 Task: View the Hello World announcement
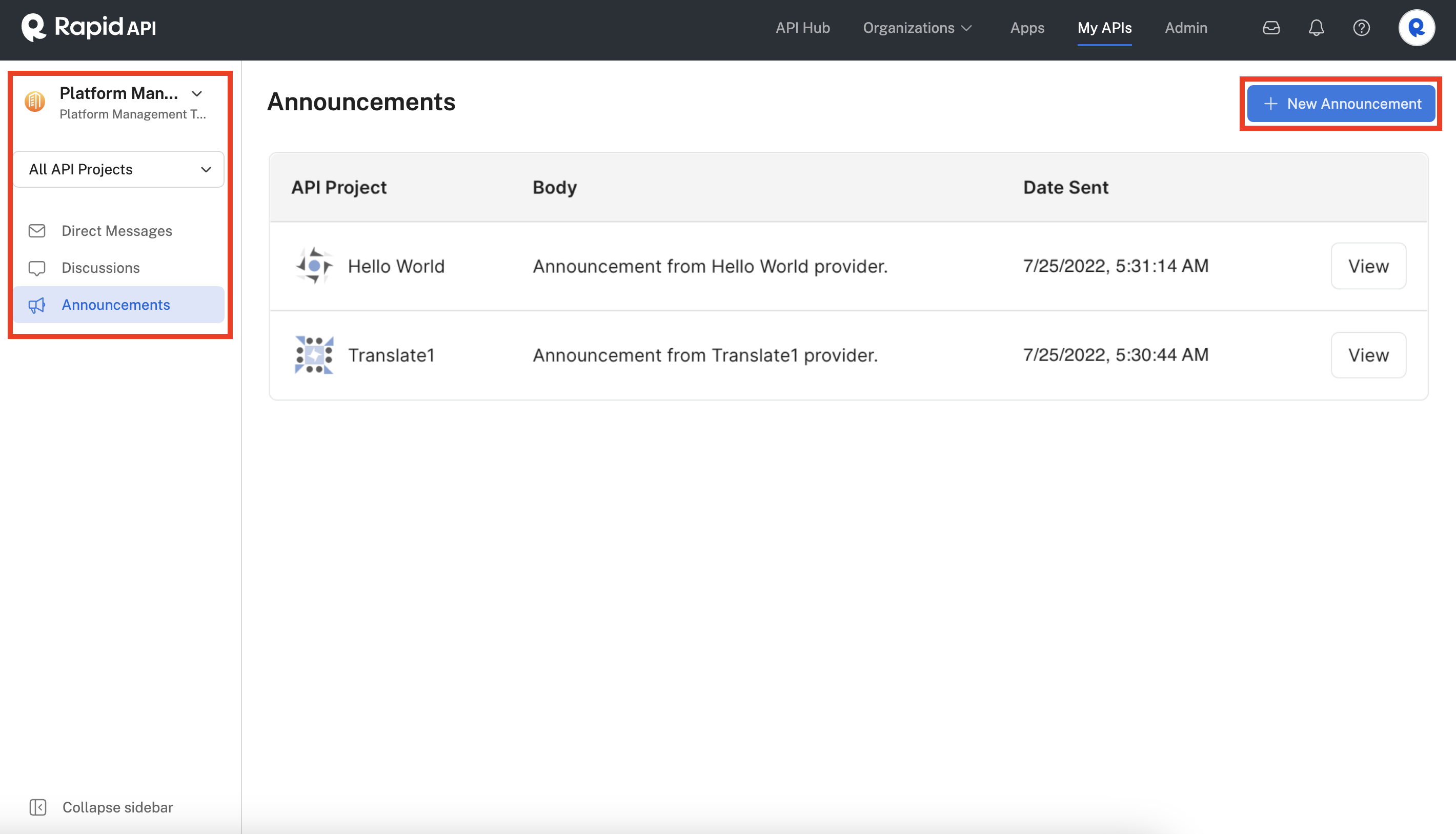point(1368,266)
